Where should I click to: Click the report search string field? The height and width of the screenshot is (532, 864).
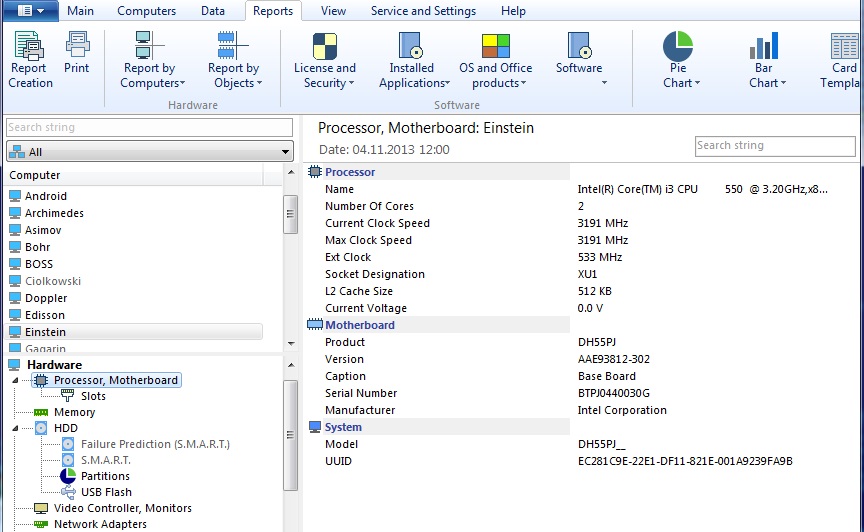(x=775, y=146)
